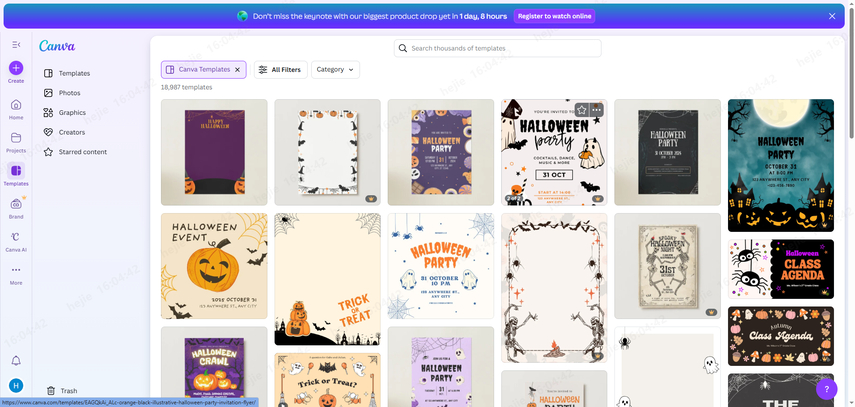Image resolution: width=855 pixels, height=407 pixels.
Task: Open the help question-mark button
Action: click(827, 389)
